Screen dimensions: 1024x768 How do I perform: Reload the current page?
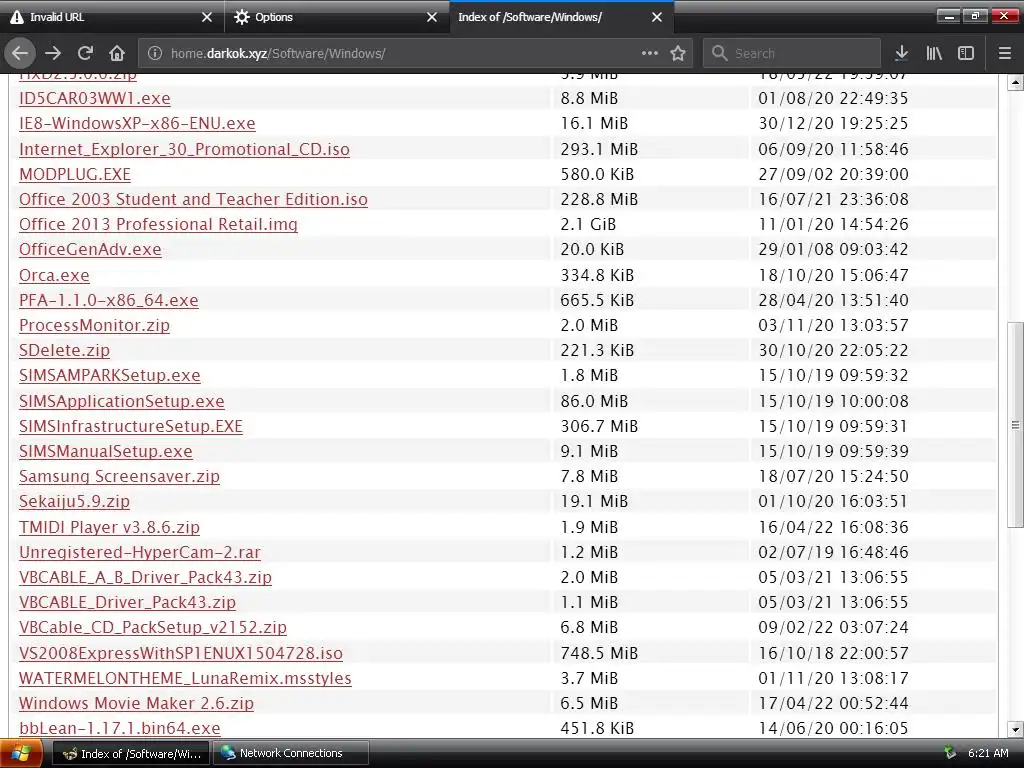pyautogui.click(x=85, y=54)
